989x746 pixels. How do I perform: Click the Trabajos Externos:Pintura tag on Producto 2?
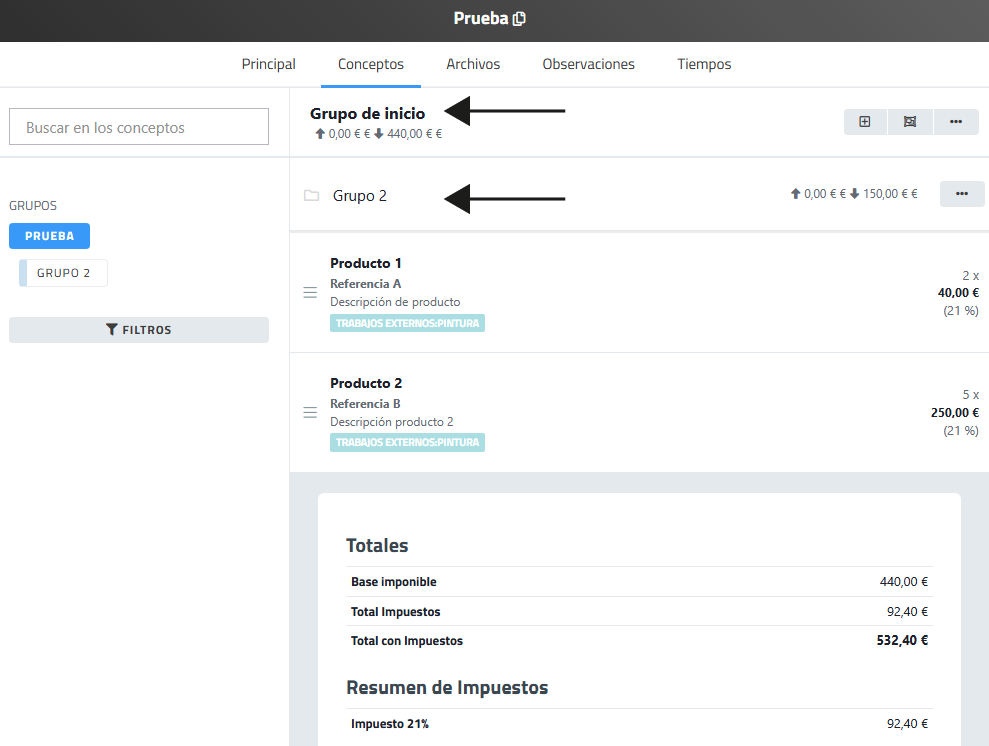point(407,442)
